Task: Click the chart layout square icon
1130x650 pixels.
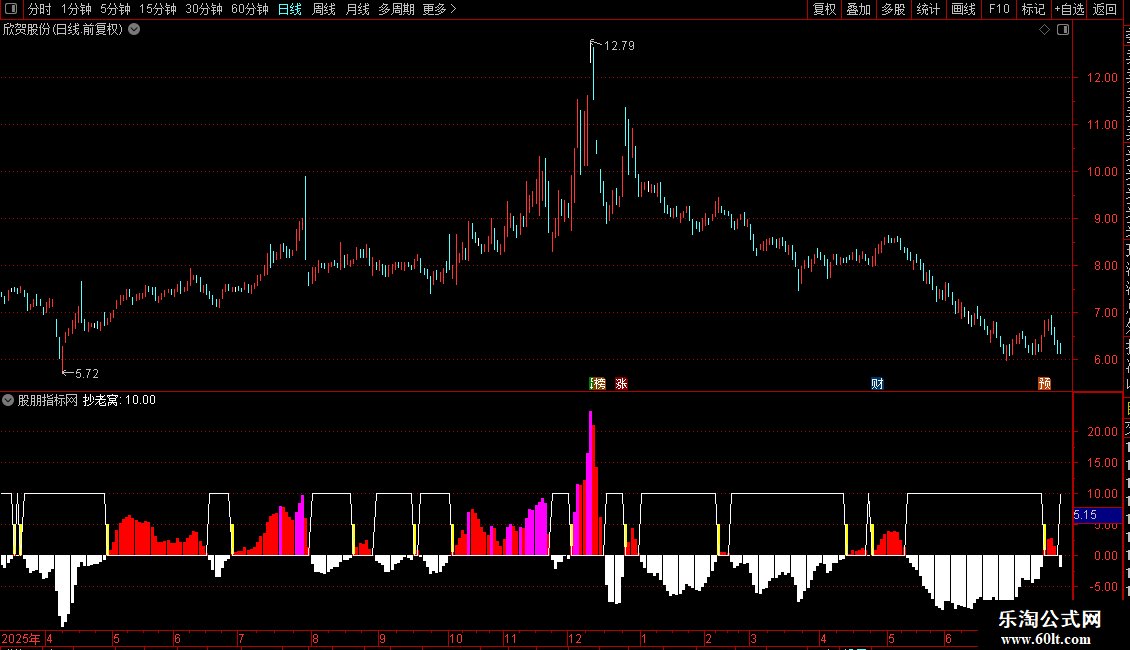Action: (1063, 30)
